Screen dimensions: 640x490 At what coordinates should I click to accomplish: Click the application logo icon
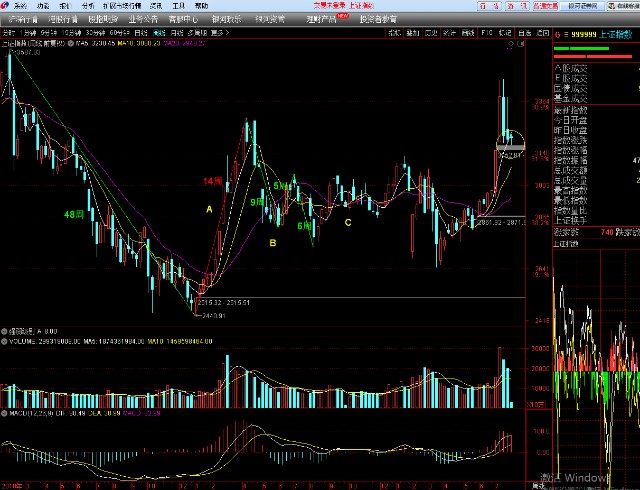coord(4,5)
